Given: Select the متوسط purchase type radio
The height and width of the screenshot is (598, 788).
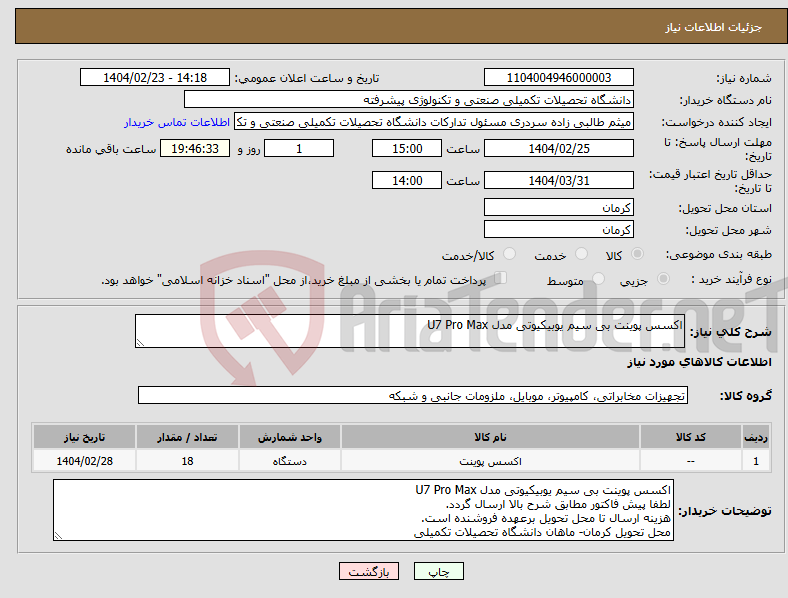Looking at the screenshot, I should pyautogui.click(x=598, y=279).
